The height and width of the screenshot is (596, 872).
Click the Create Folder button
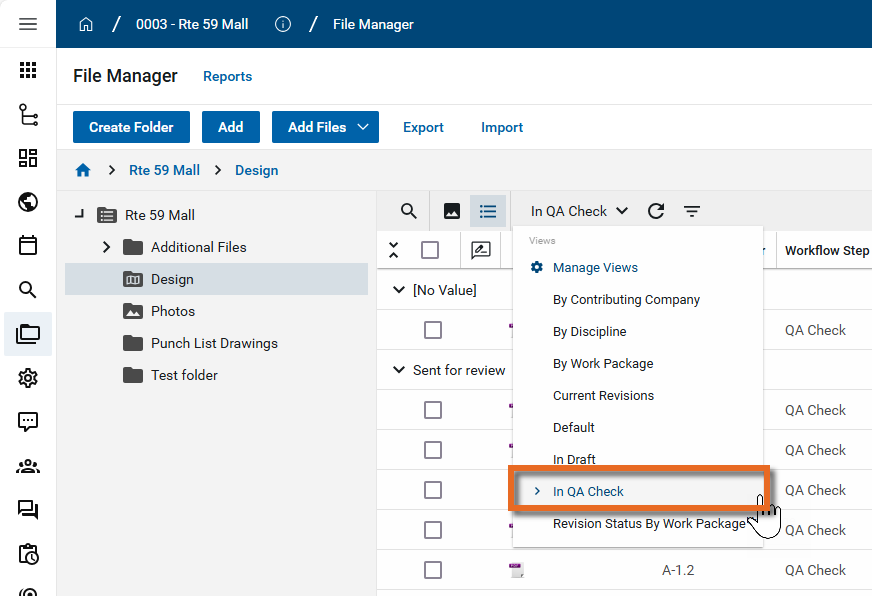(x=131, y=127)
